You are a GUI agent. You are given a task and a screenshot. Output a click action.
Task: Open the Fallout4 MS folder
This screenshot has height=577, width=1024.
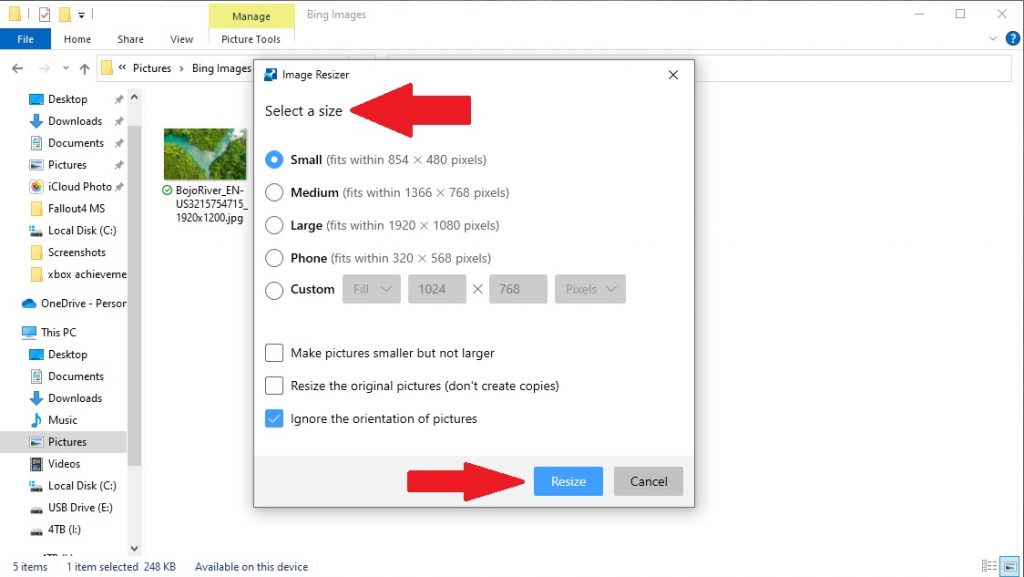click(x=76, y=209)
